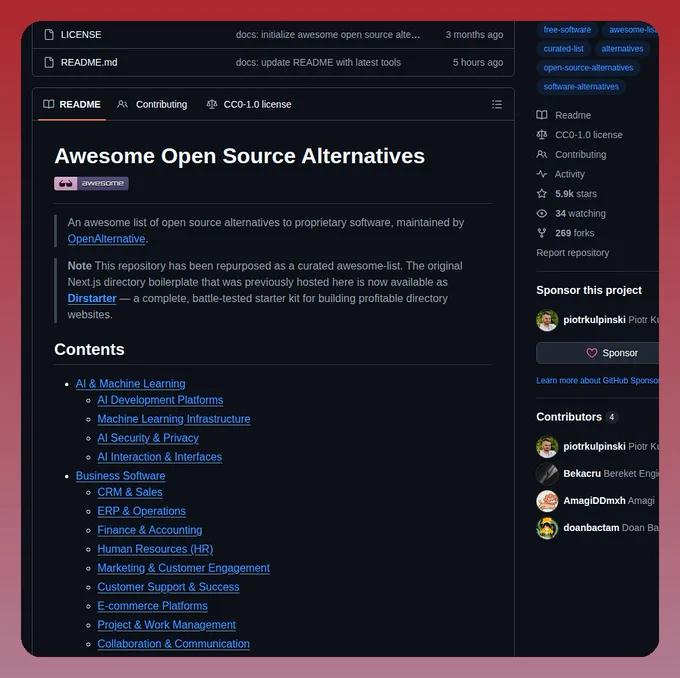Open the LICENSE file
The height and width of the screenshot is (678, 680).
81,34
